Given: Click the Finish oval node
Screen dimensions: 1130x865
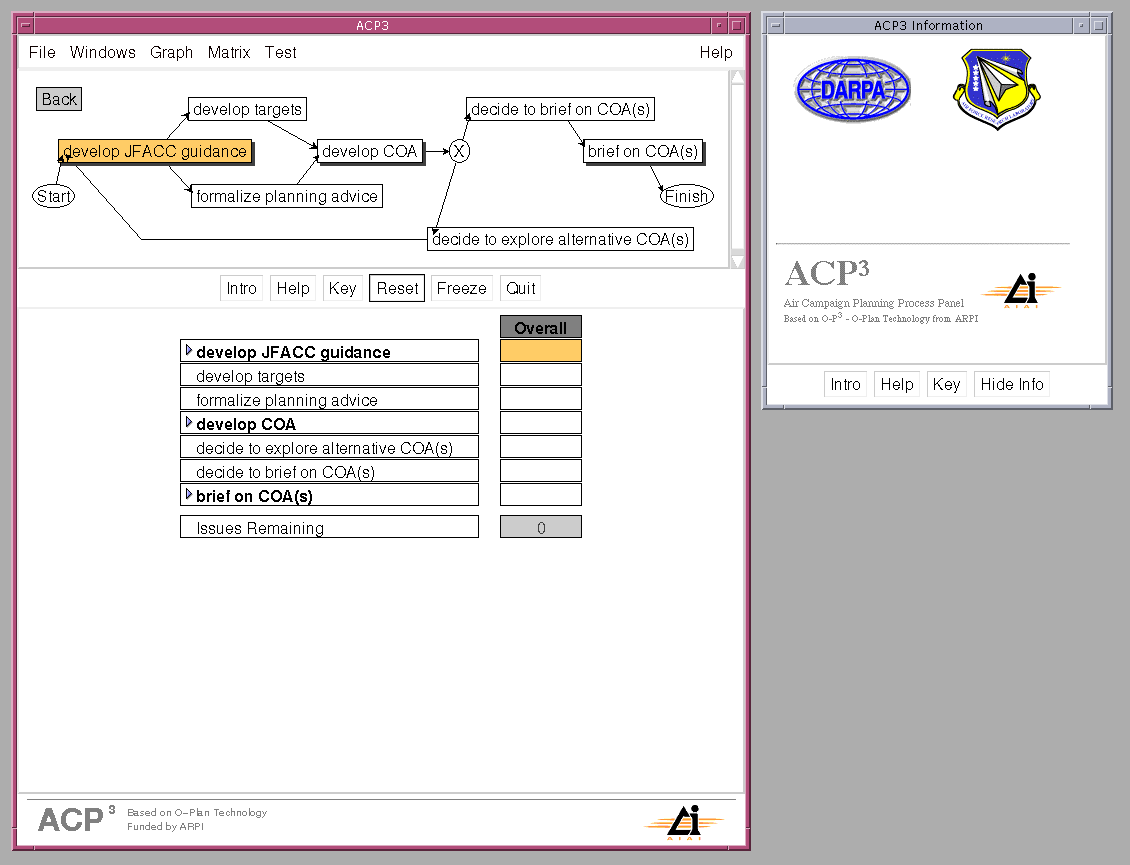Looking at the screenshot, I should 686,196.
